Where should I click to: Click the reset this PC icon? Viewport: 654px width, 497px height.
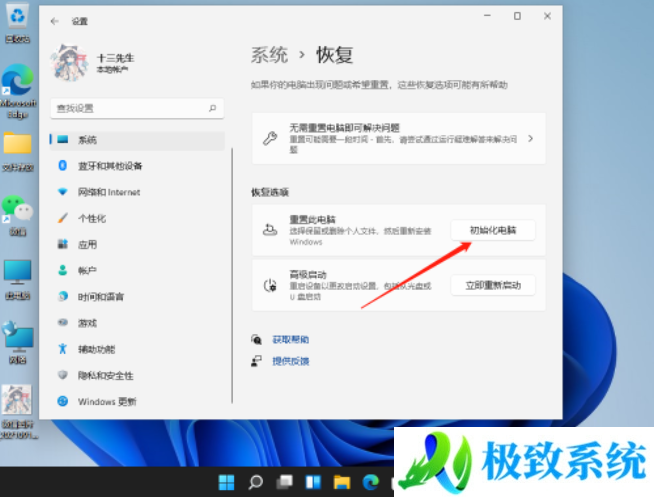point(270,230)
